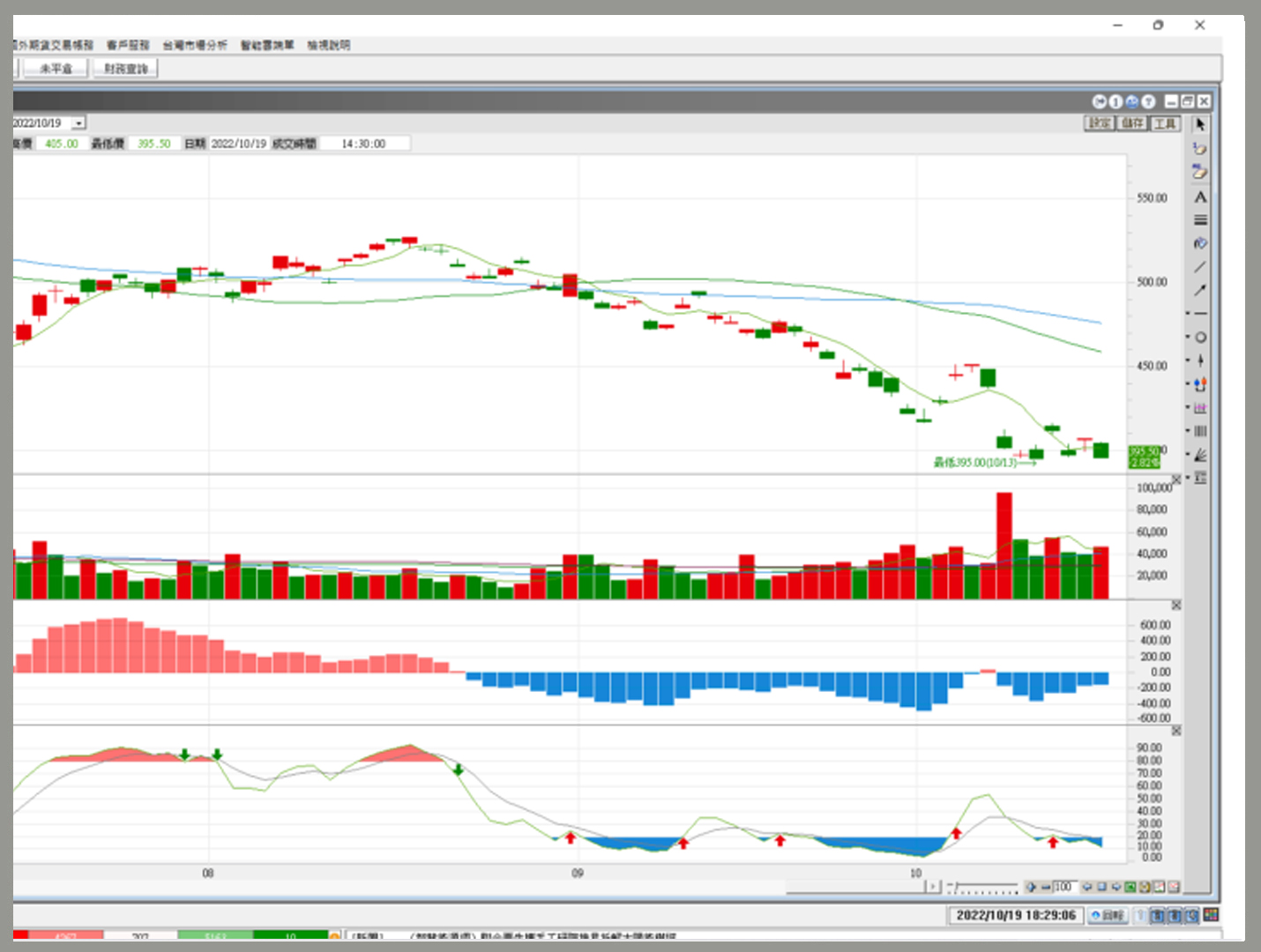Select the text annotation tool marked A
This screenshot has width=1261, height=952.
1200,197
